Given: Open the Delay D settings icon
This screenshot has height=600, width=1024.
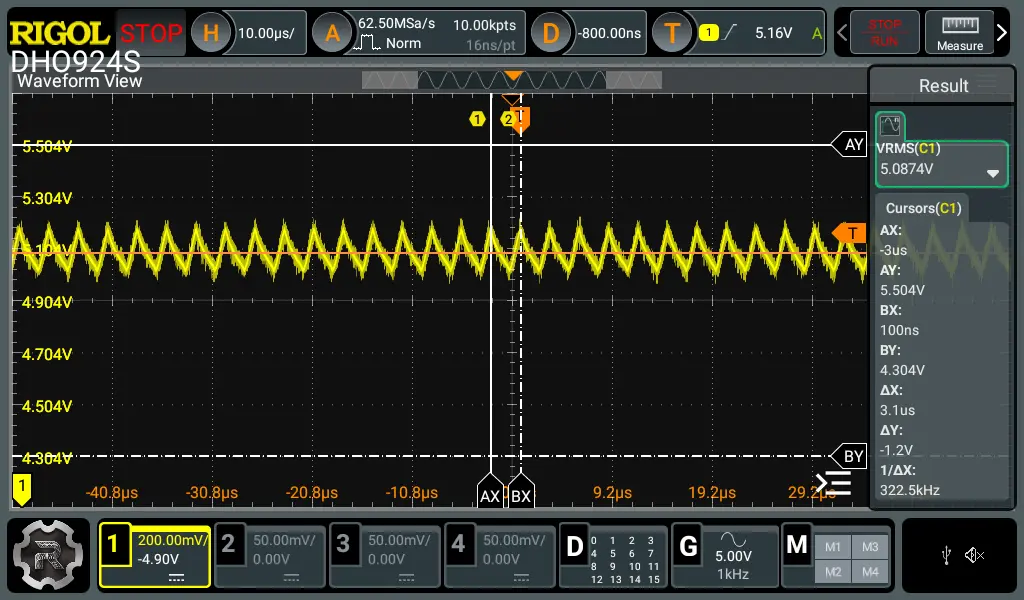Looking at the screenshot, I should pyautogui.click(x=550, y=33).
